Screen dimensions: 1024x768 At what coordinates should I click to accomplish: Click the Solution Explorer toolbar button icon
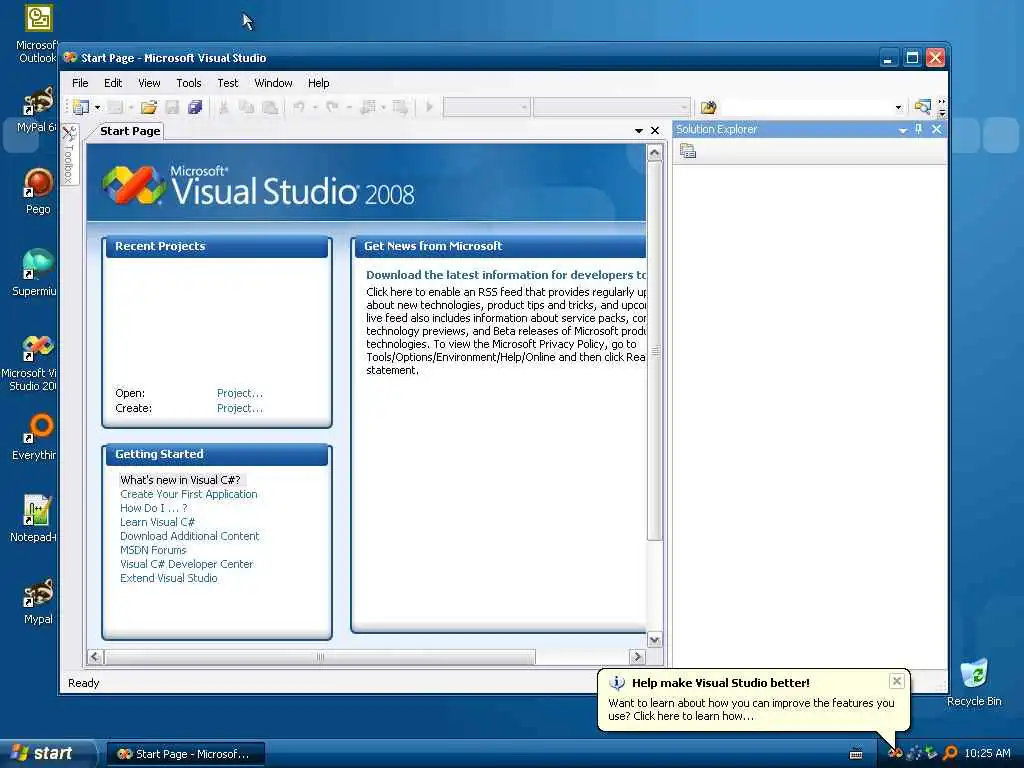923,106
